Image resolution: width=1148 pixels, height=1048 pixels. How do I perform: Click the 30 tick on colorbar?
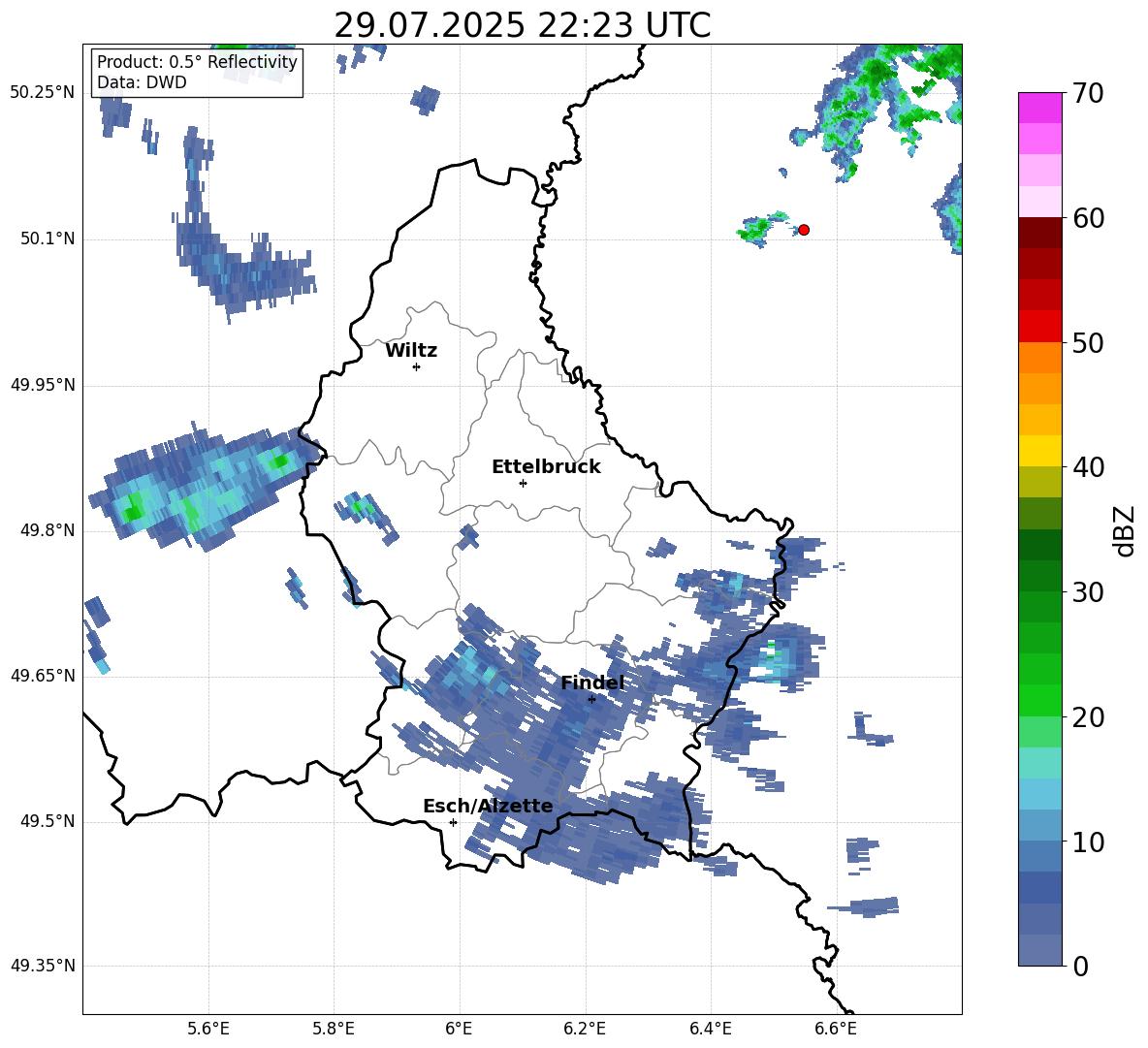(1088, 592)
